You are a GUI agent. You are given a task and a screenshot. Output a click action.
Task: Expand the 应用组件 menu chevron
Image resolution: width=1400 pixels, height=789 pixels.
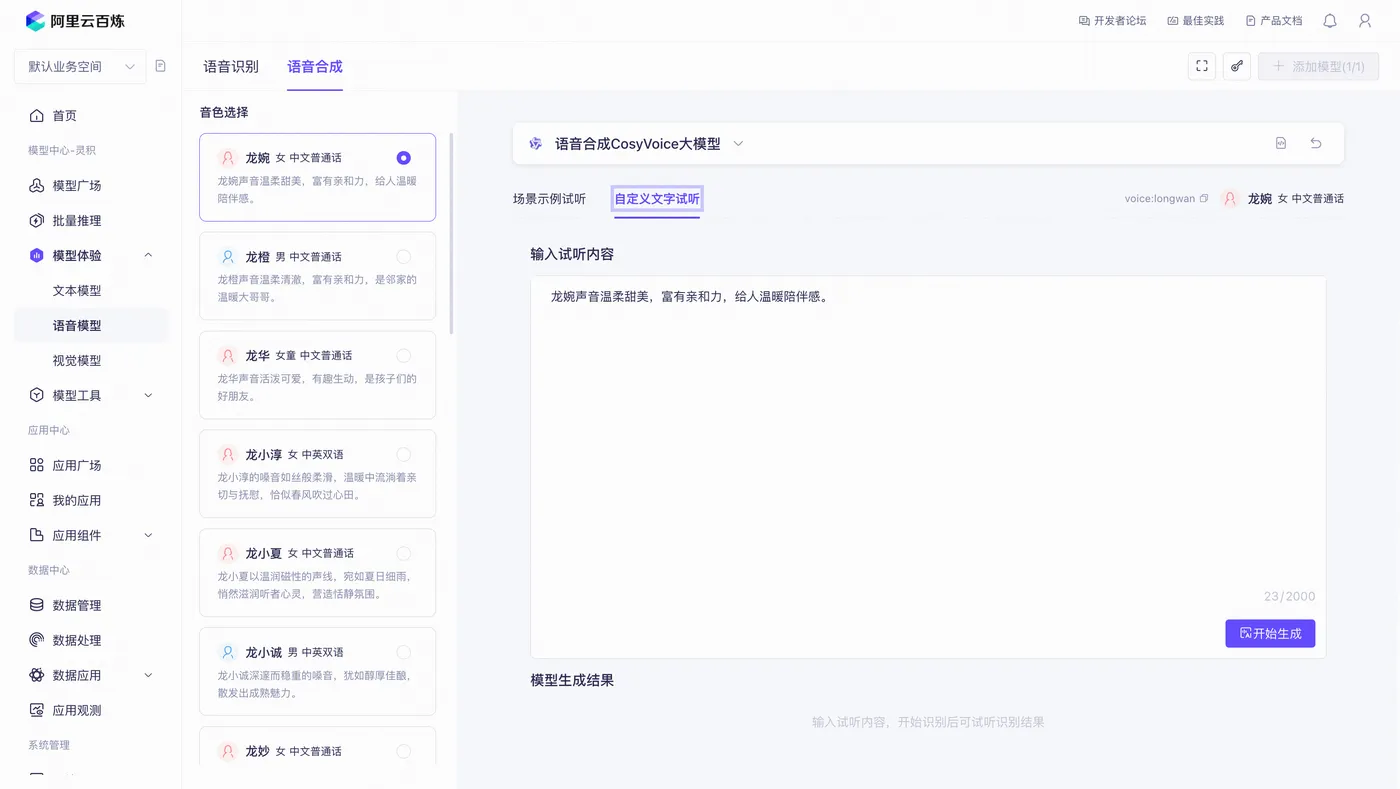tap(148, 536)
